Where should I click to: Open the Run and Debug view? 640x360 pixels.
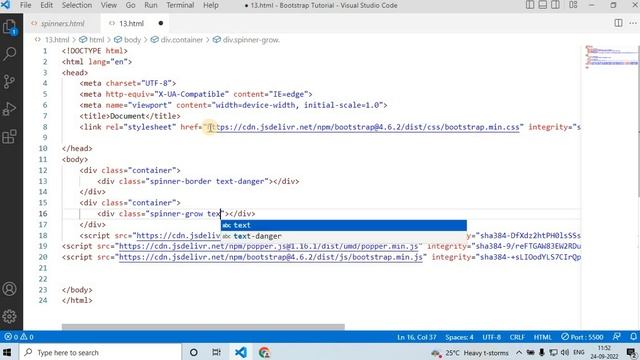tap(9, 109)
